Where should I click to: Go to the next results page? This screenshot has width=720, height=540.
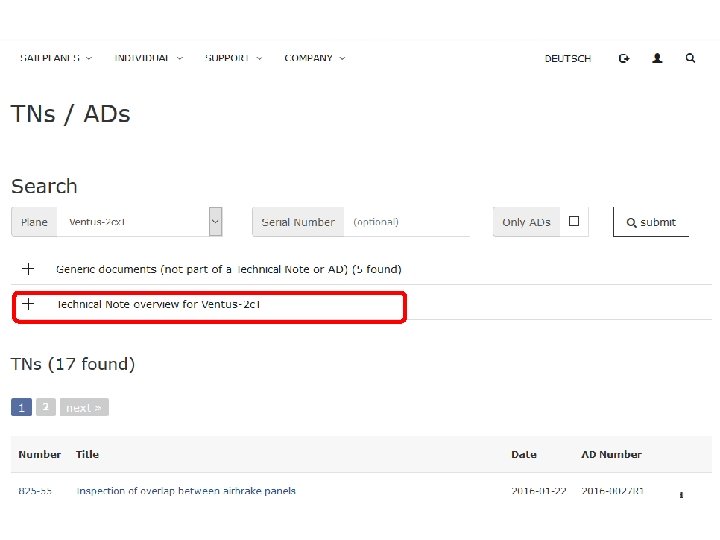[84, 407]
